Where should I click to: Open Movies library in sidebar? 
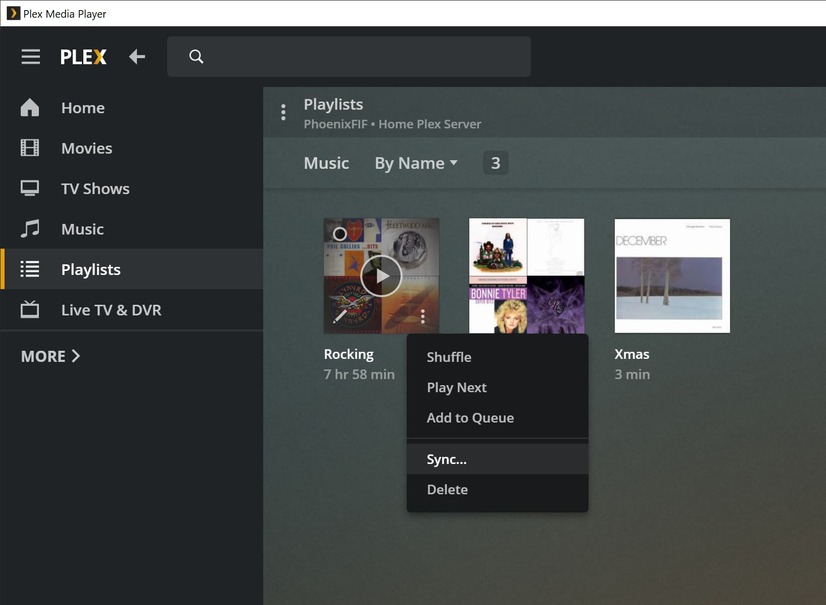132,148
